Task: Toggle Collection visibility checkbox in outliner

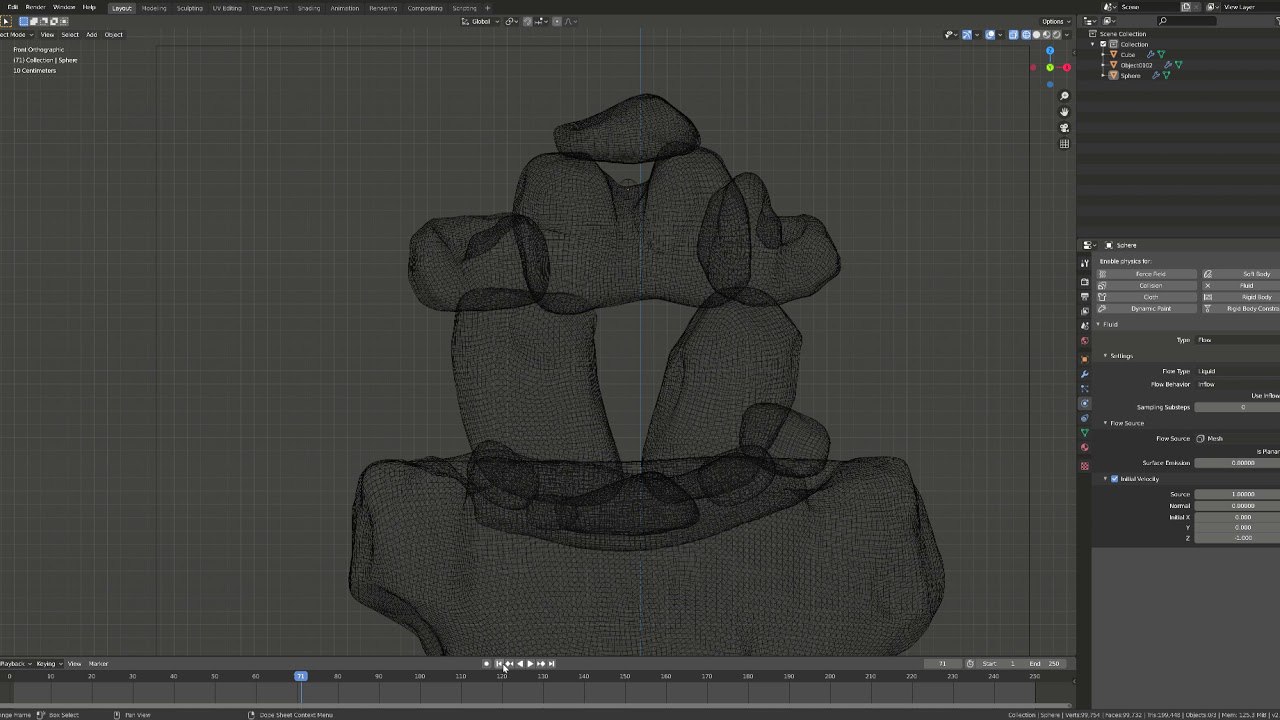Action: click(1103, 44)
